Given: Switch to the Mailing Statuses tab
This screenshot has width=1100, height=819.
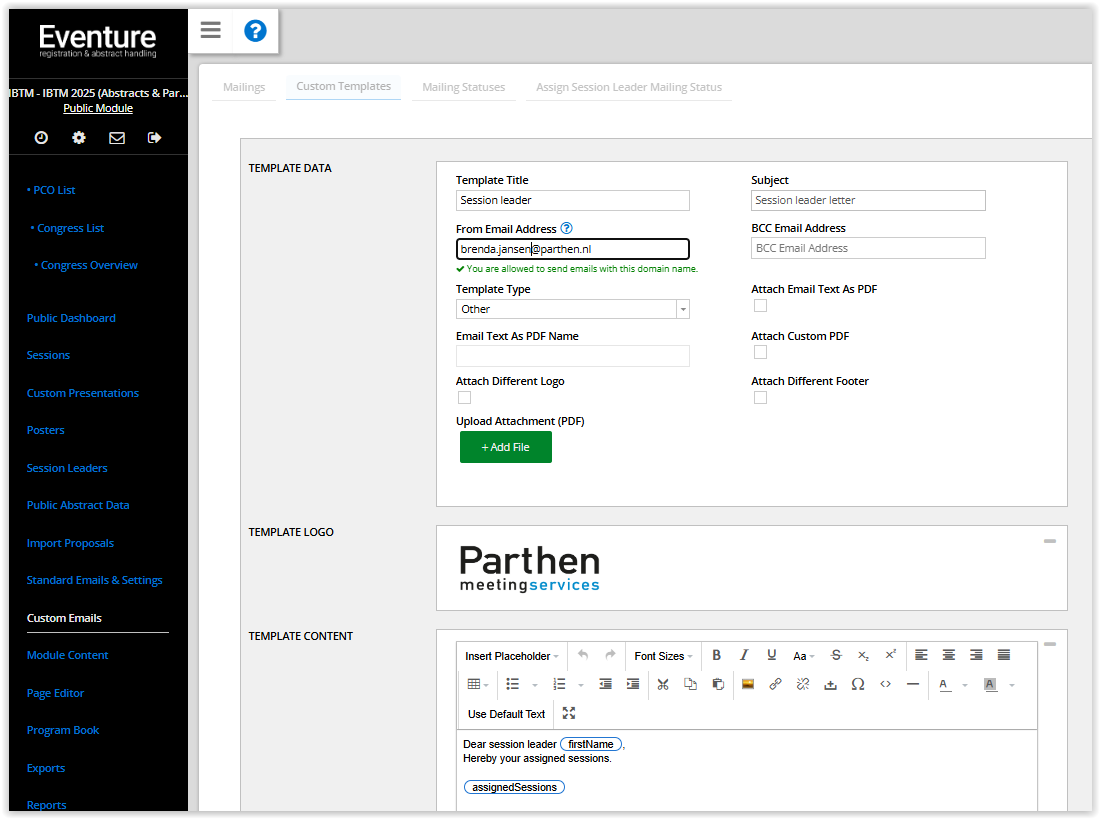Looking at the screenshot, I should (463, 87).
